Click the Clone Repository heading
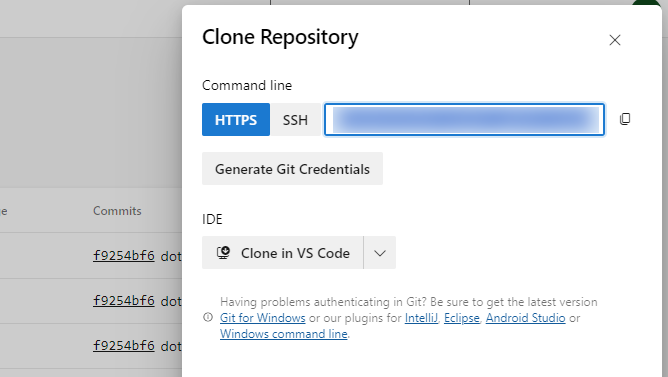The height and width of the screenshot is (377, 668). pyautogui.click(x=280, y=37)
